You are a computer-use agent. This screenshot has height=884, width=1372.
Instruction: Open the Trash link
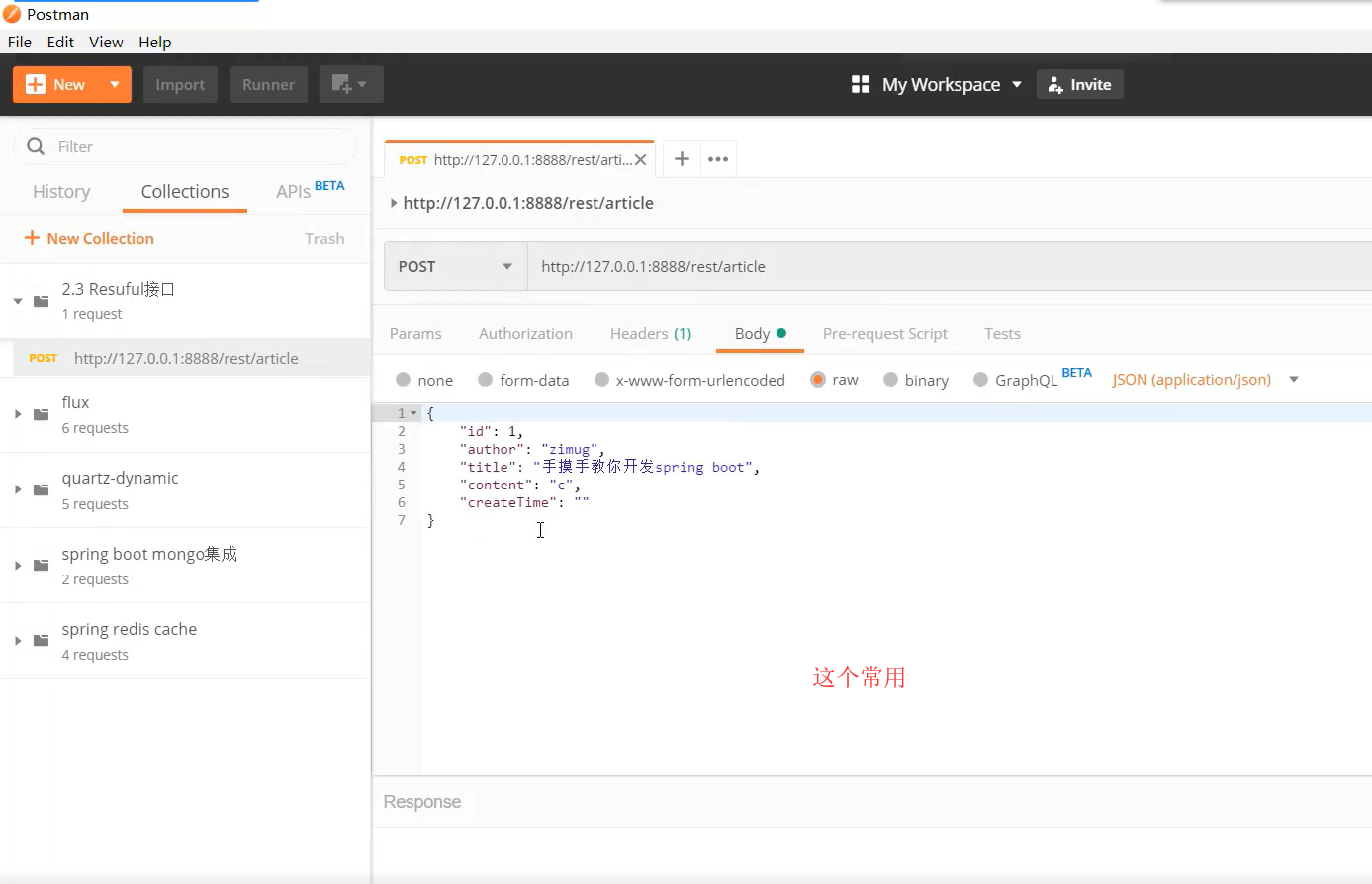[x=324, y=238]
